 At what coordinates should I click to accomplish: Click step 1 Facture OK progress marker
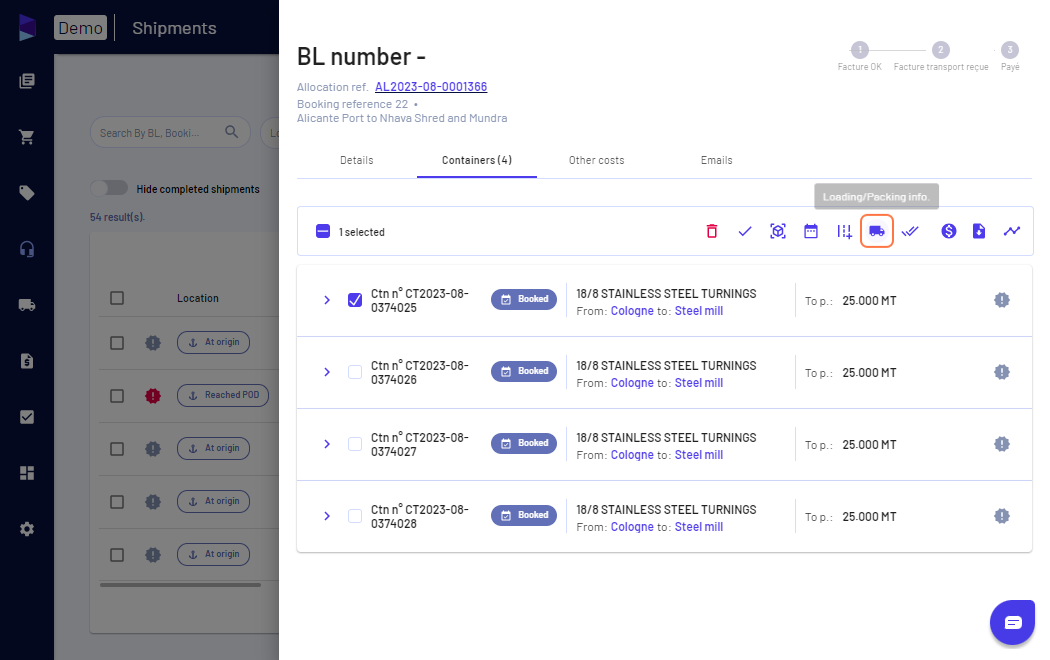pos(860,50)
